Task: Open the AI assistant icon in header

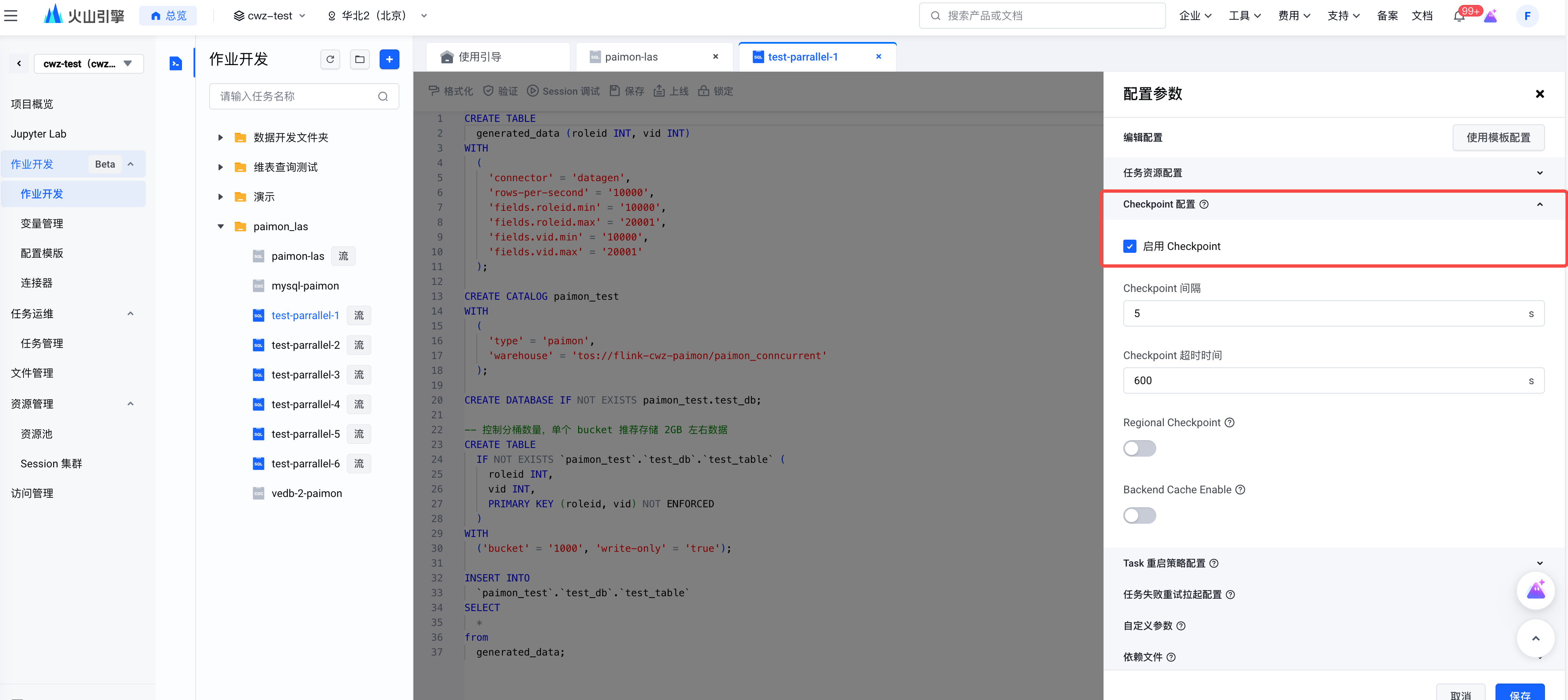Action: [1490, 16]
